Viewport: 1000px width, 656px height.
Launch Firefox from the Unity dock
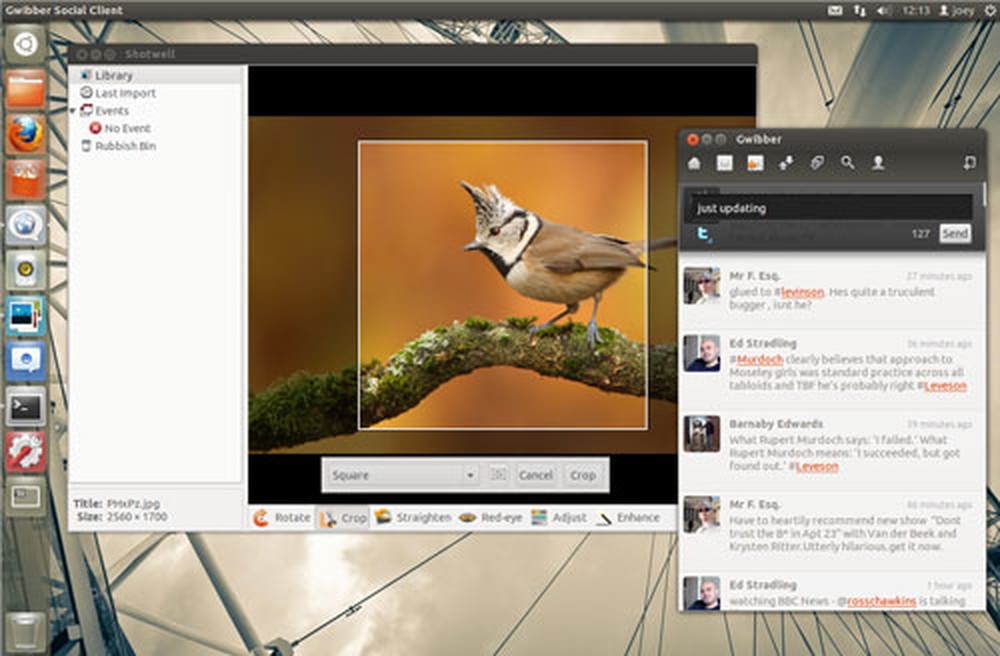(x=21, y=129)
